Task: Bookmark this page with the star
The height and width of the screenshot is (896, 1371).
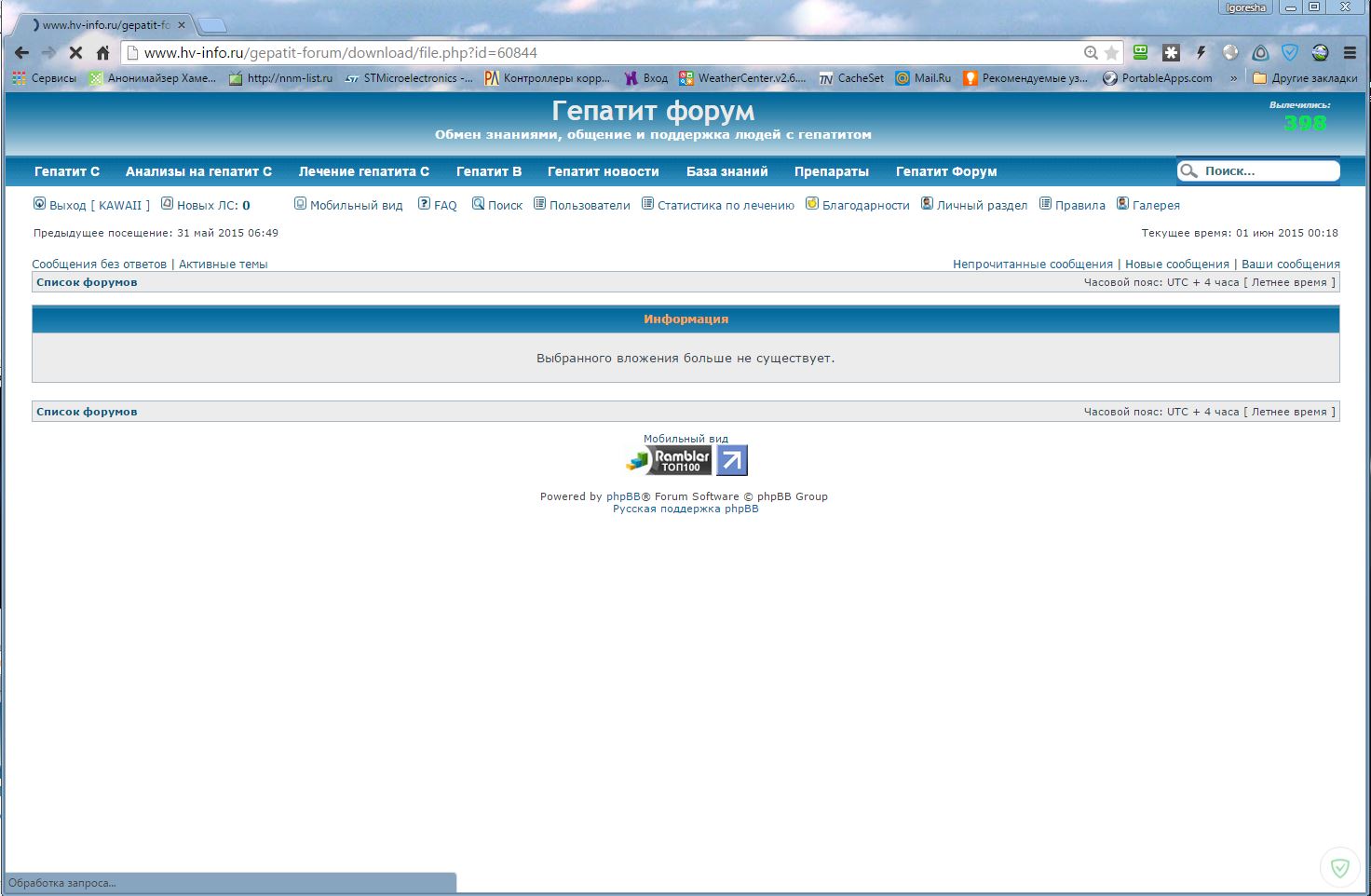Action: [1111, 53]
